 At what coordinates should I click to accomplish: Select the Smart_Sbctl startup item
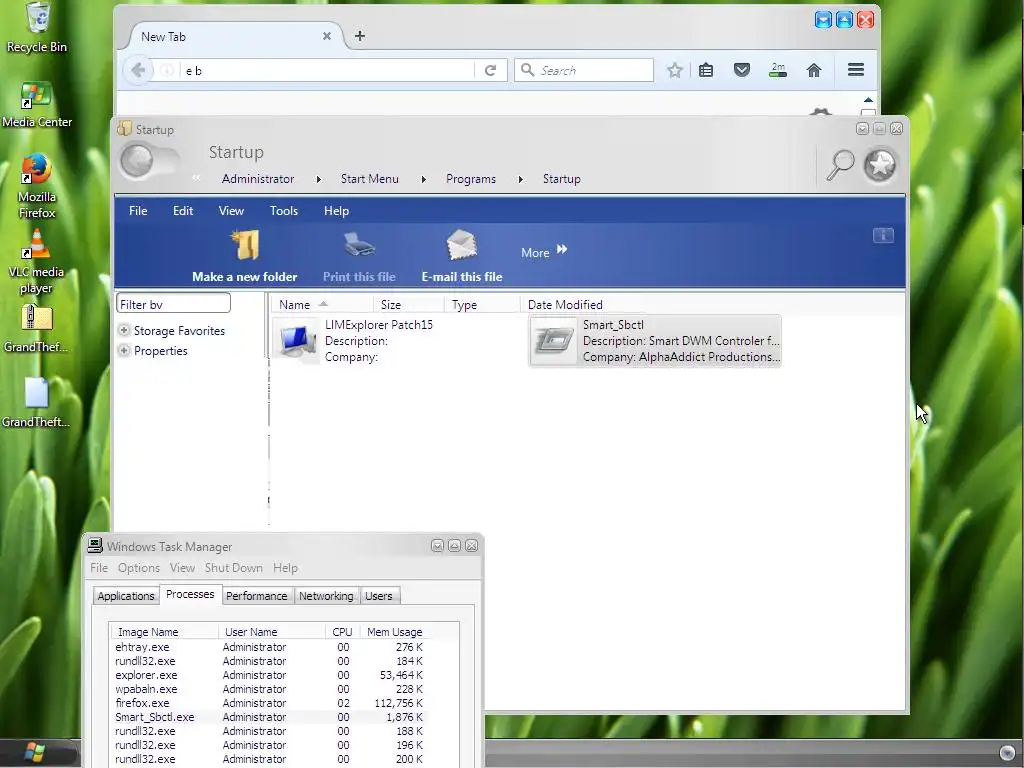[655, 341]
